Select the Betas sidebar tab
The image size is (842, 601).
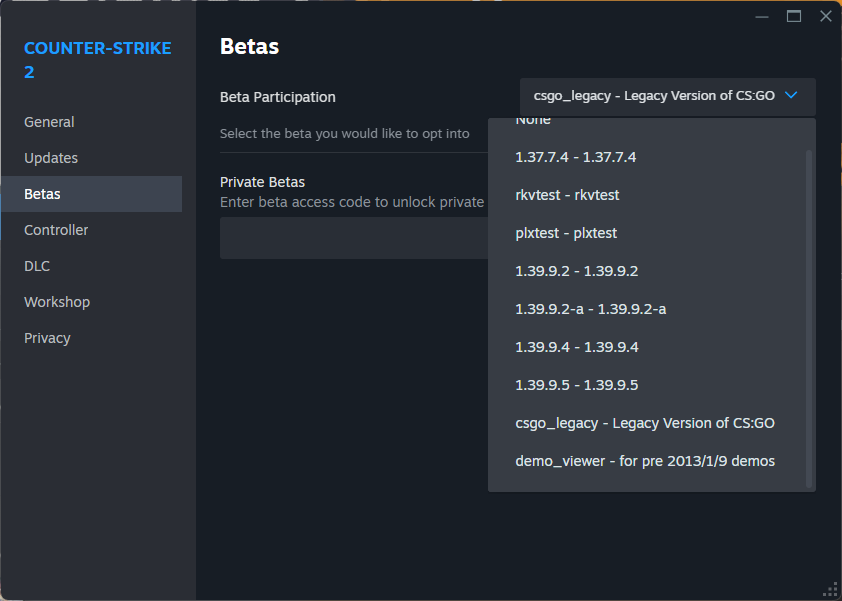42,194
